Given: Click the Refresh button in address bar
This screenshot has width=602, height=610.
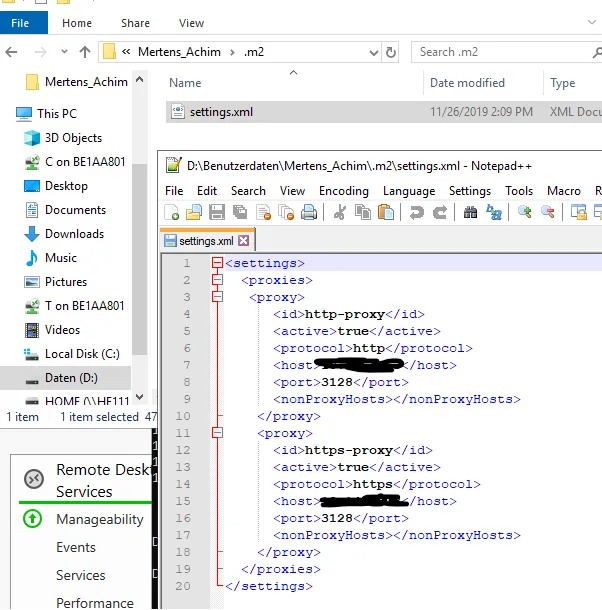Looking at the screenshot, I should click(x=391, y=52).
